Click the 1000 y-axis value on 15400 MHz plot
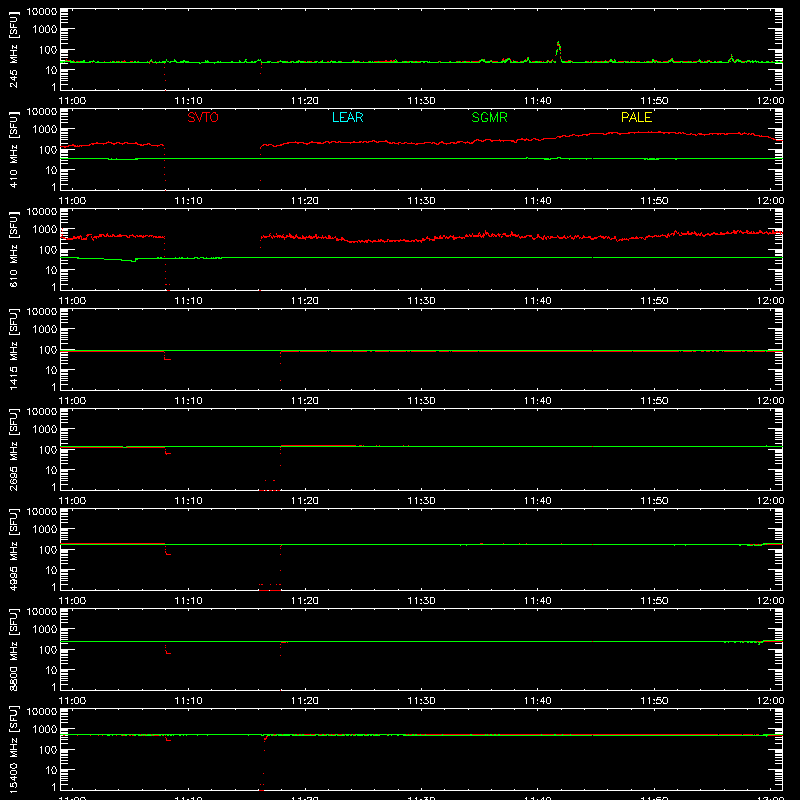The image size is (800, 800). 45,730
